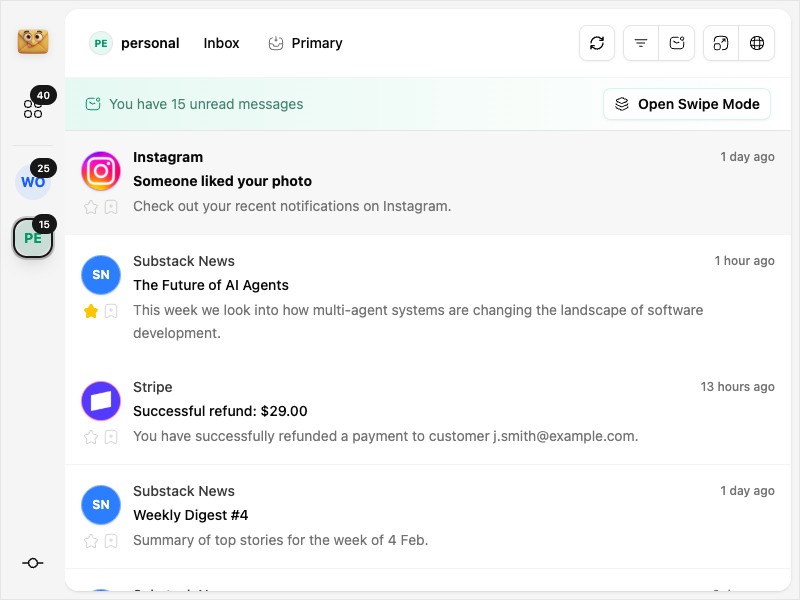
Task: Click the 1 hour ago timestamp
Action: (x=744, y=261)
